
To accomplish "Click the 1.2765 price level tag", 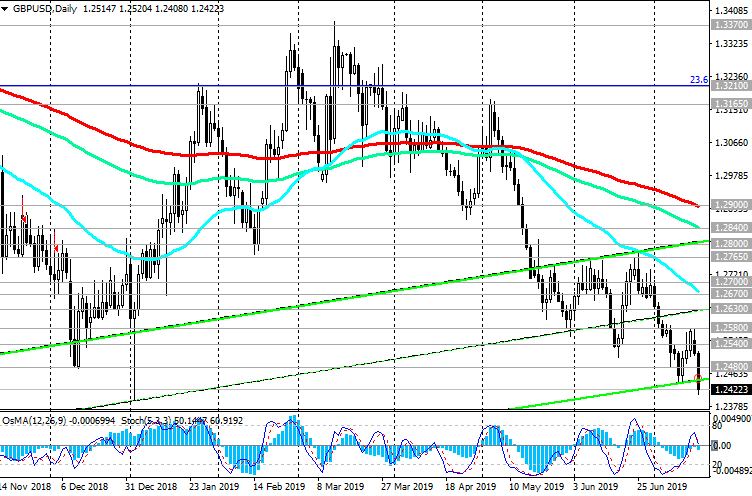I will (x=730, y=257).
